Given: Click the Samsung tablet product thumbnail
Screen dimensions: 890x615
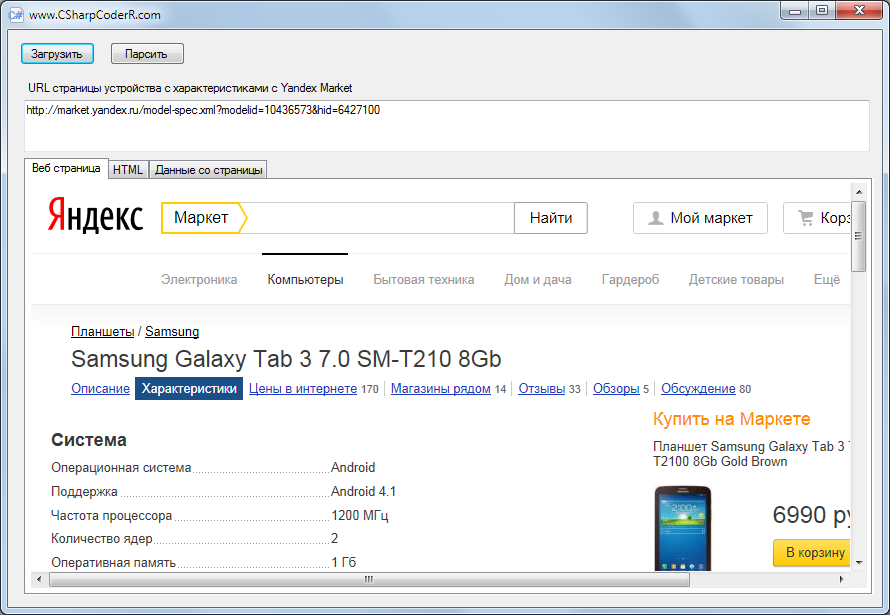Looking at the screenshot, I should [x=682, y=528].
